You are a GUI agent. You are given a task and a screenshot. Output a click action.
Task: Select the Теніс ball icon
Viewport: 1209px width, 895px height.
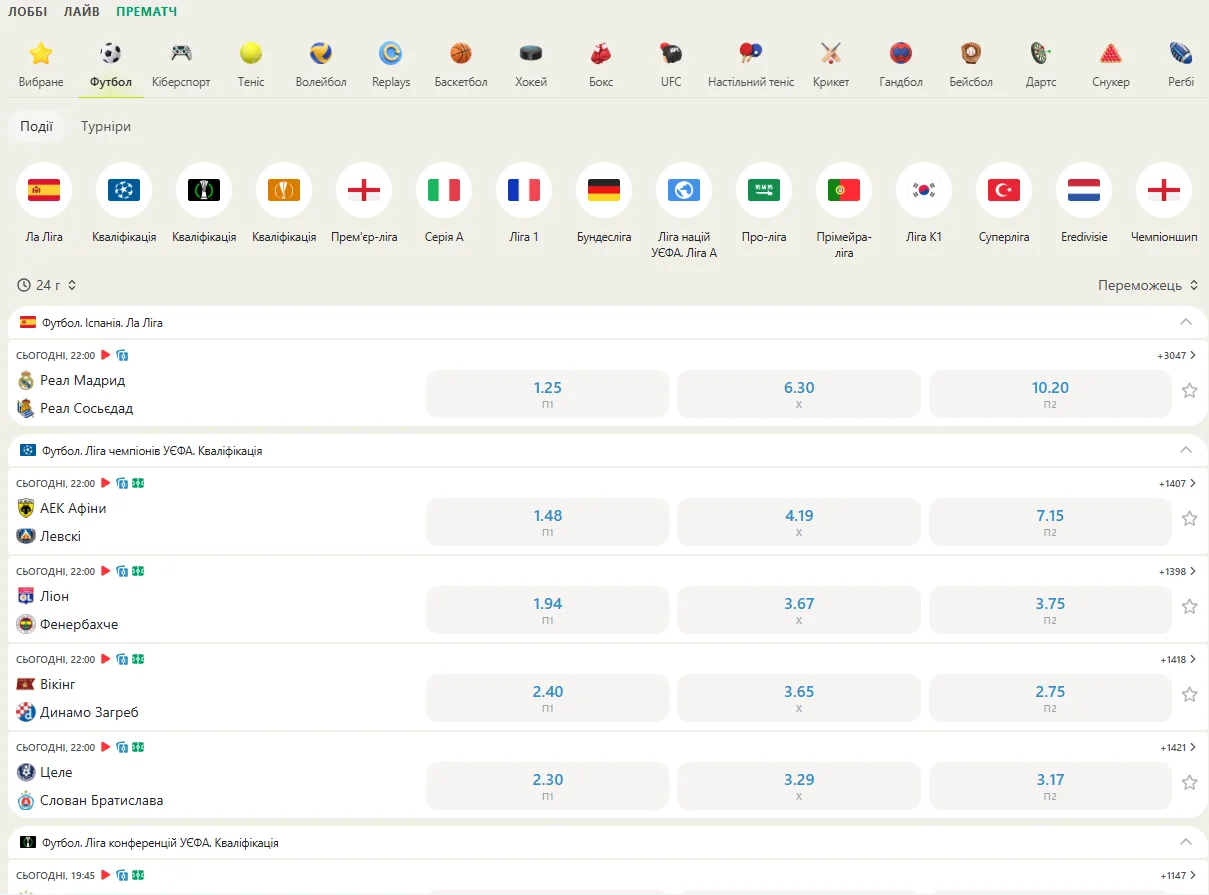[251, 53]
